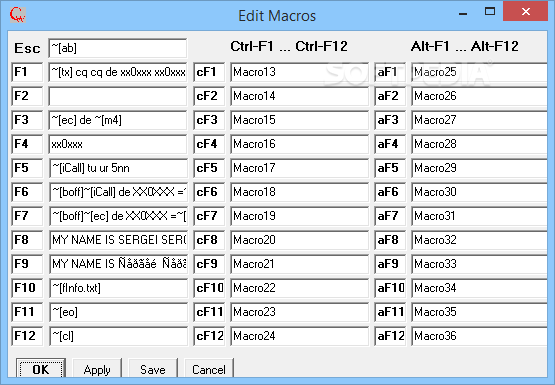Edit the F8 field MY NAME IS SERGEI
The image size is (555, 385).
click(118, 240)
